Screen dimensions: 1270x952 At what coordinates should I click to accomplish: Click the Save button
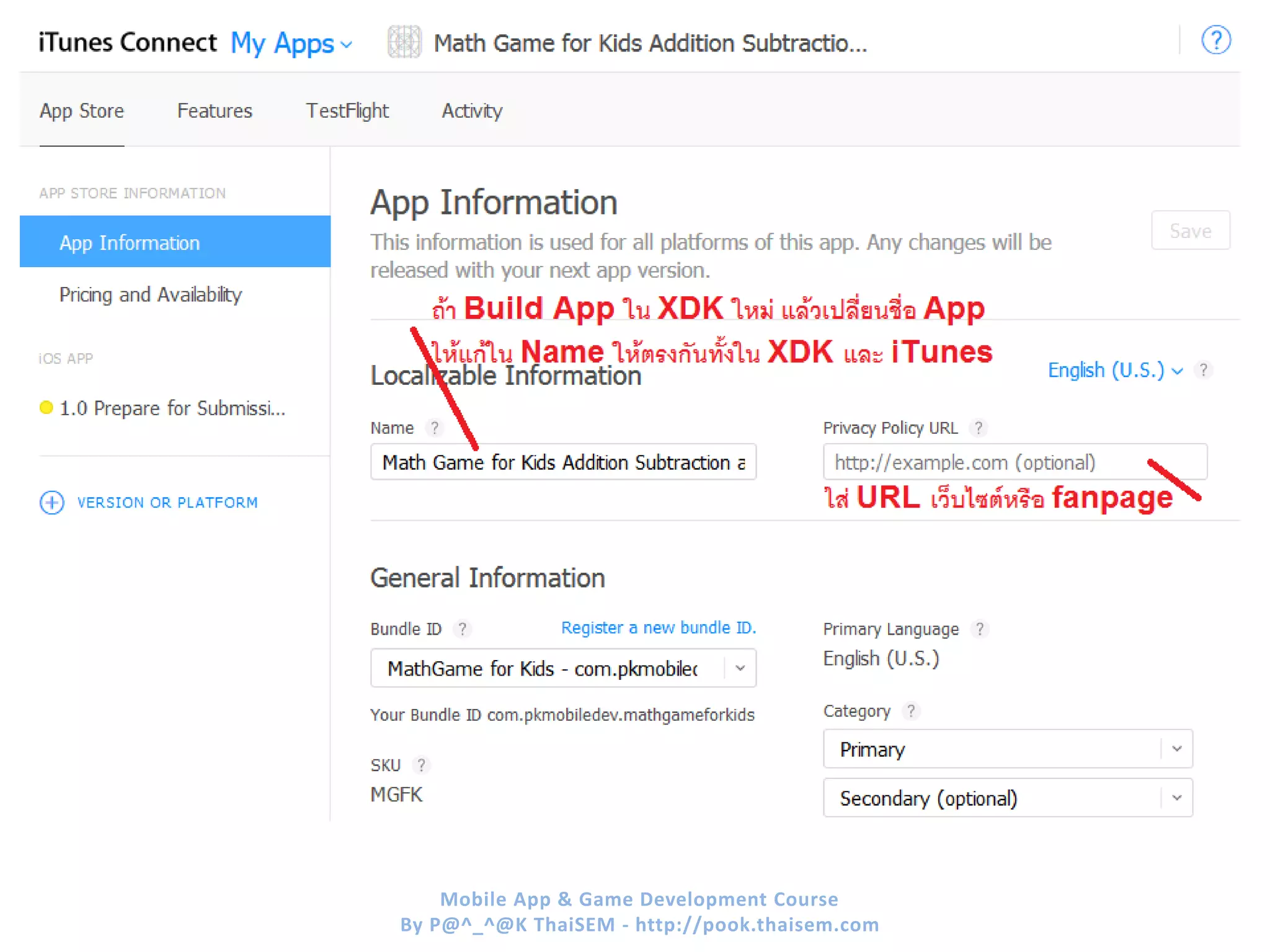pos(1191,231)
